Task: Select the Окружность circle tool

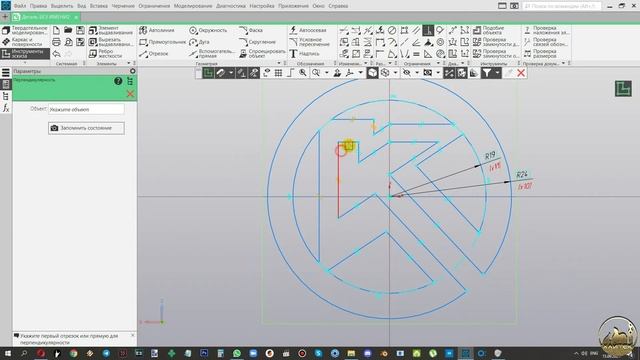Action: coord(208,30)
